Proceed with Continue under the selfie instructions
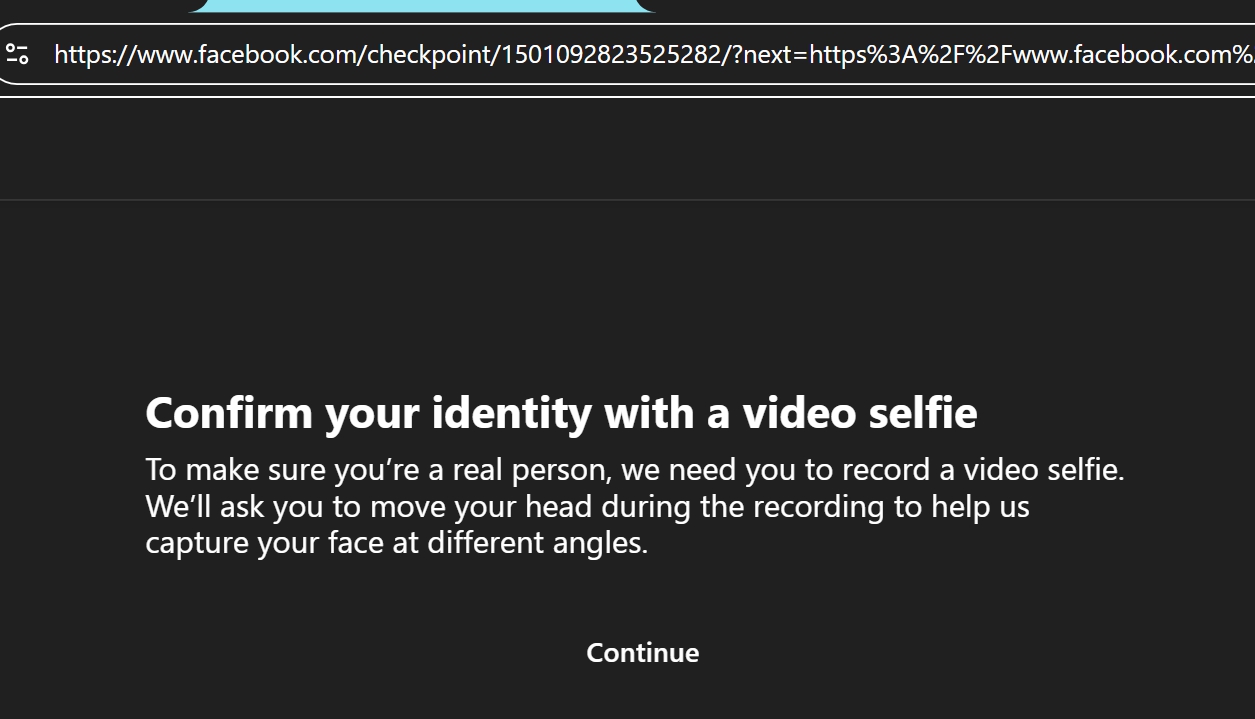The height and width of the screenshot is (719, 1255). [x=642, y=653]
